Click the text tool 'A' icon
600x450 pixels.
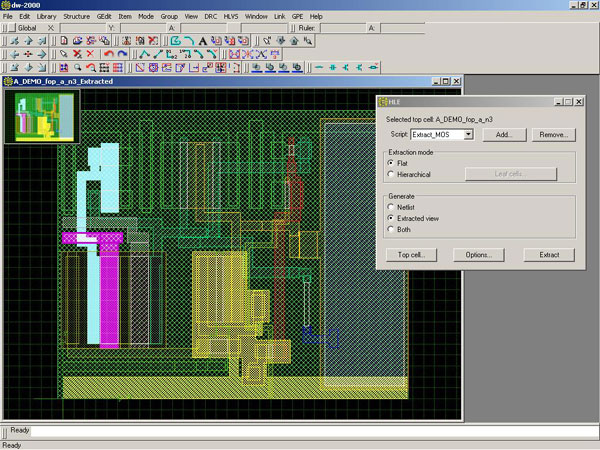[204, 41]
